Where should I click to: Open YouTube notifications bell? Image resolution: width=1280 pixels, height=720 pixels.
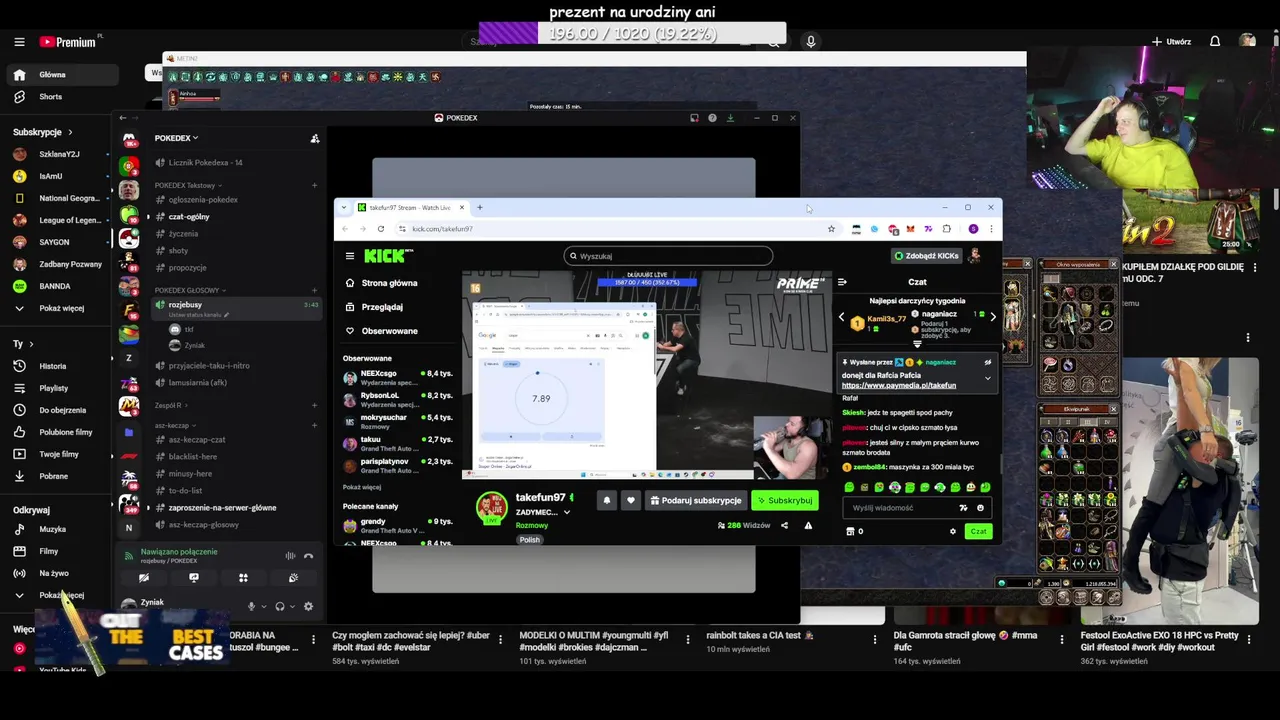pos(1215,42)
